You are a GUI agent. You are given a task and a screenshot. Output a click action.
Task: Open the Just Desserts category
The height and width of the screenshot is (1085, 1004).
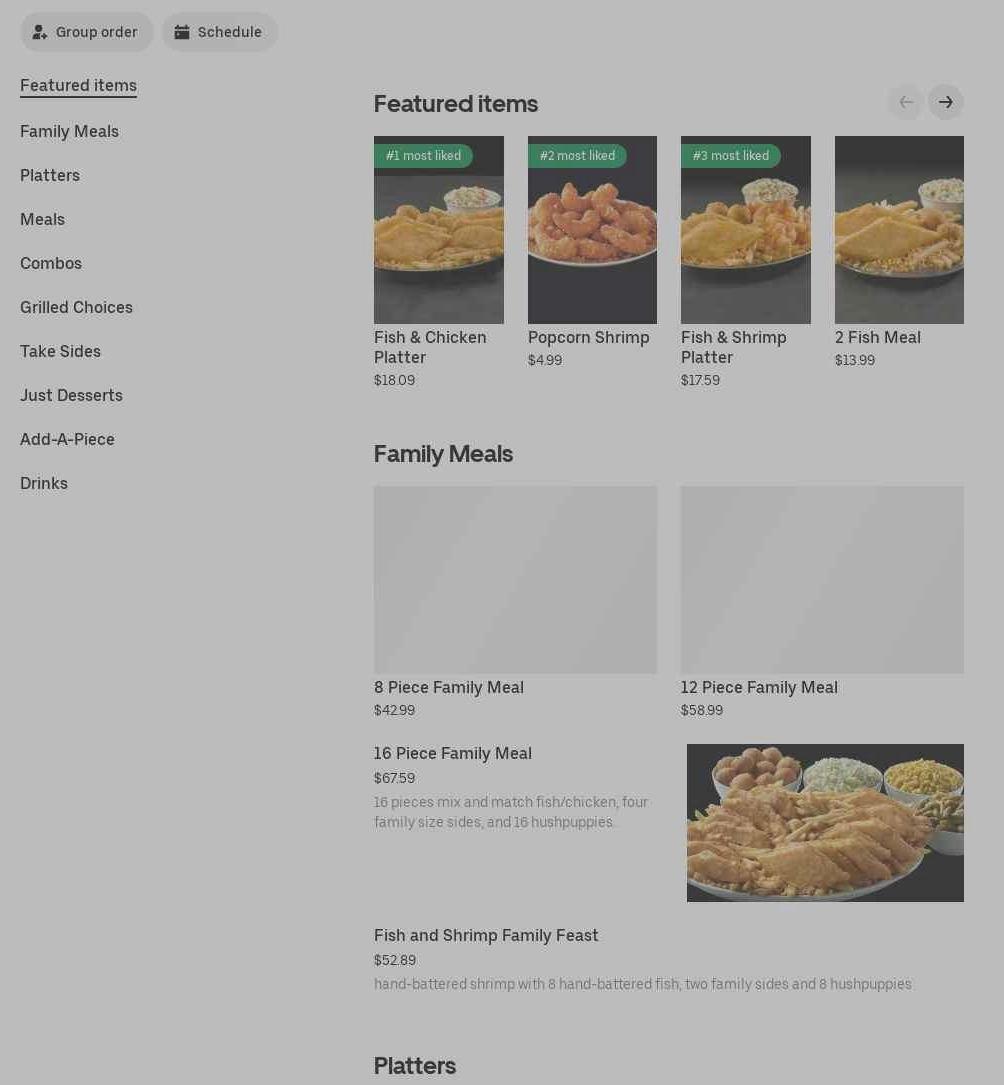point(71,395)
